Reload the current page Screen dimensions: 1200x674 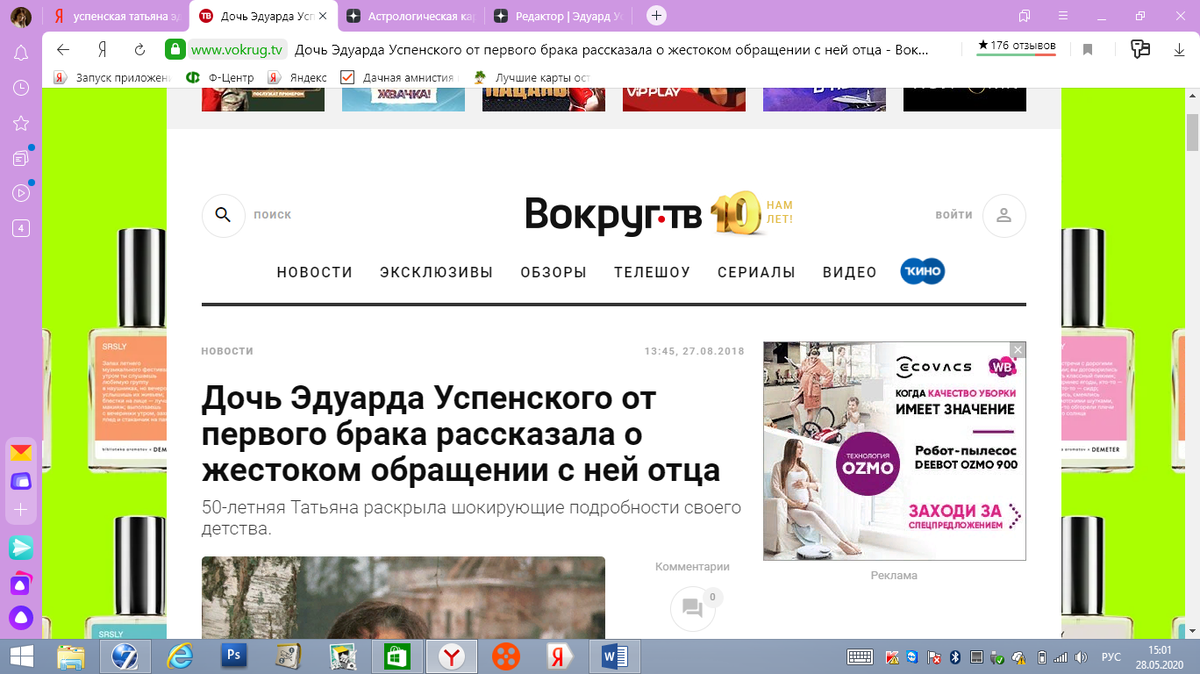[140, 49]
